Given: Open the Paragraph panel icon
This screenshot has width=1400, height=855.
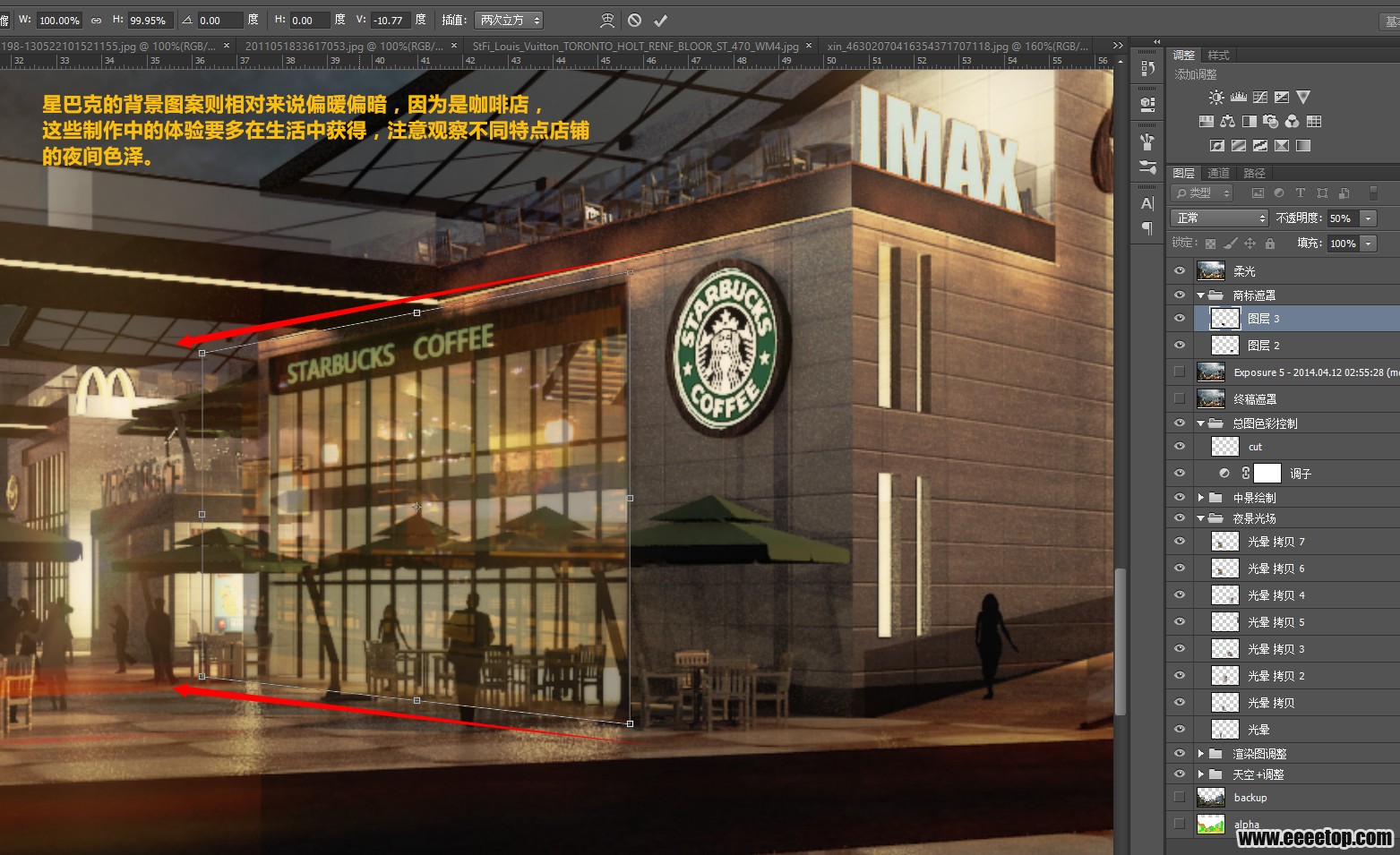Looking at the screenshot, I should [1147, 228].
